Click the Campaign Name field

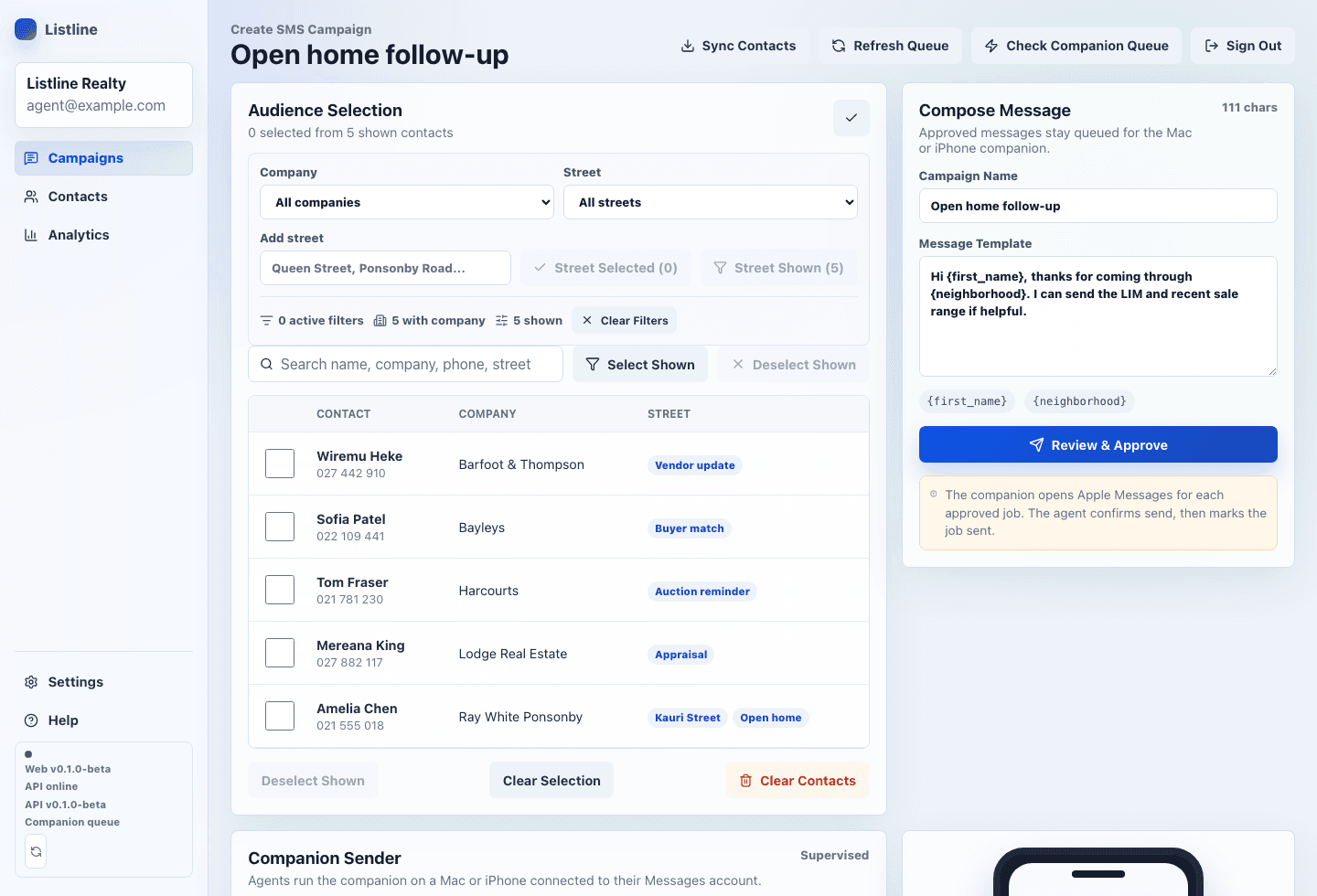click(x=1098, y=206)
